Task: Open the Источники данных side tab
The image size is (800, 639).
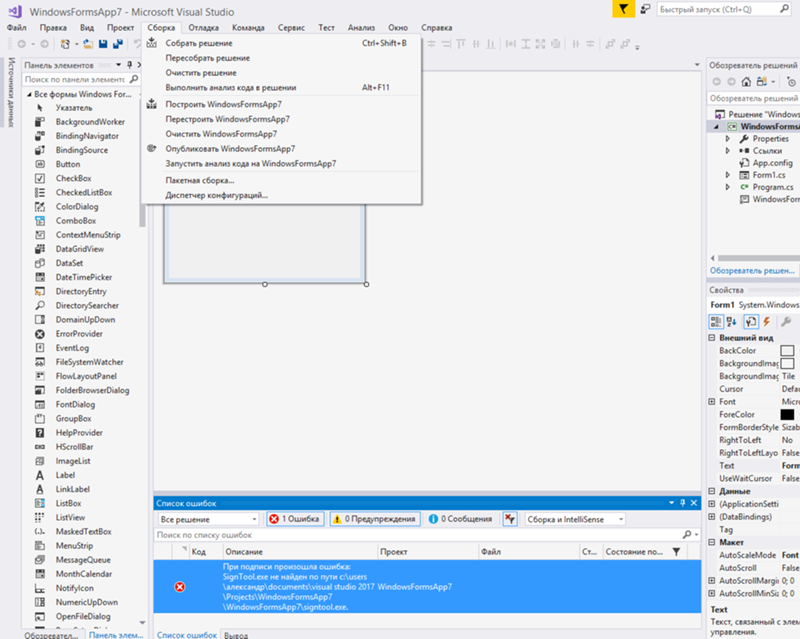Action: (11, 92)
